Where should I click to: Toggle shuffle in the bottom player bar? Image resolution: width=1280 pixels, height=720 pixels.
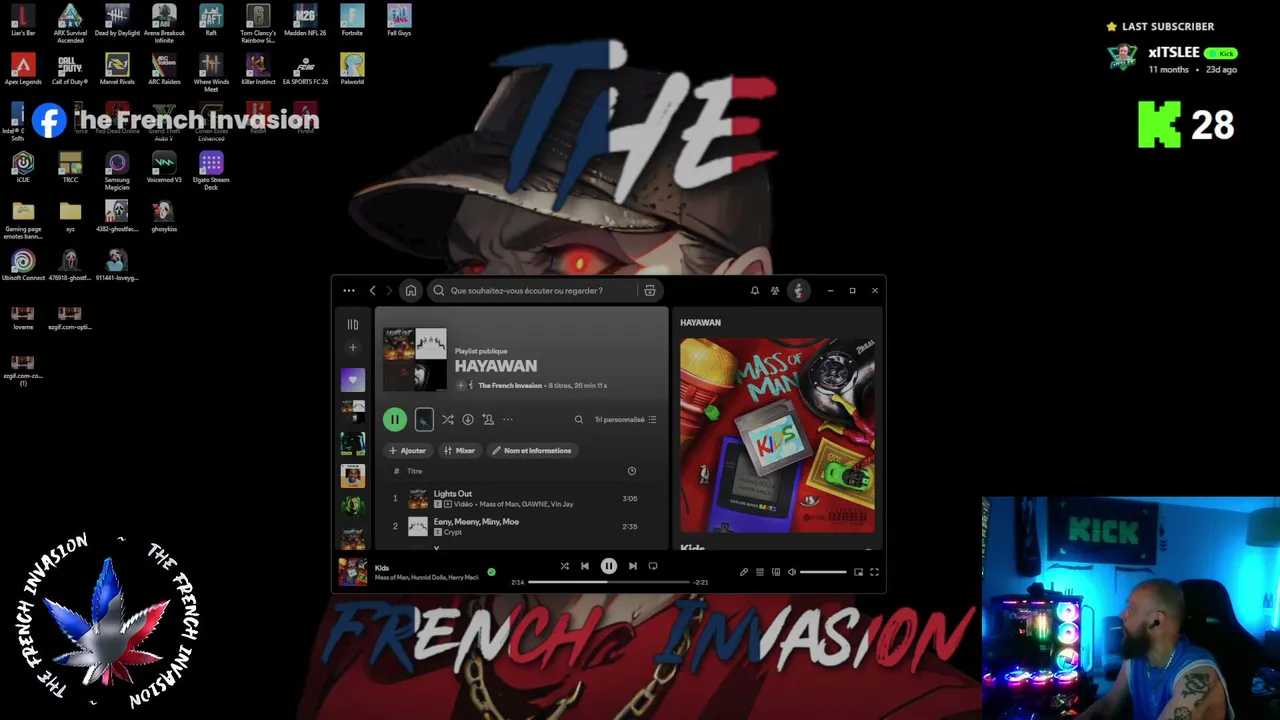564,566
